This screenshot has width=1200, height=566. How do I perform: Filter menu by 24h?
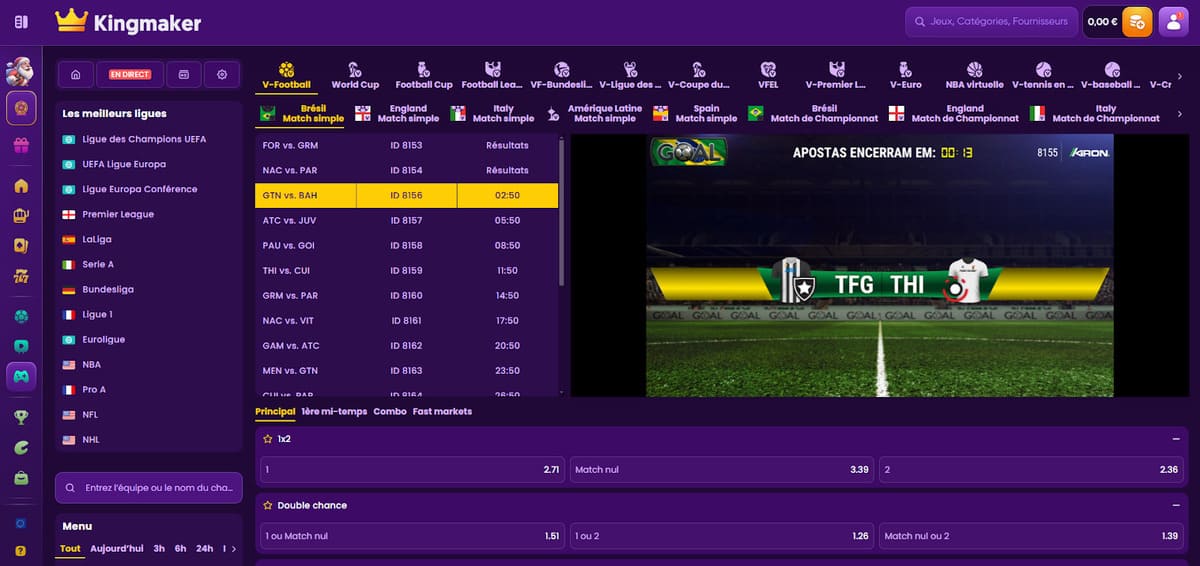pyautogui.click(x=204, y=549)
